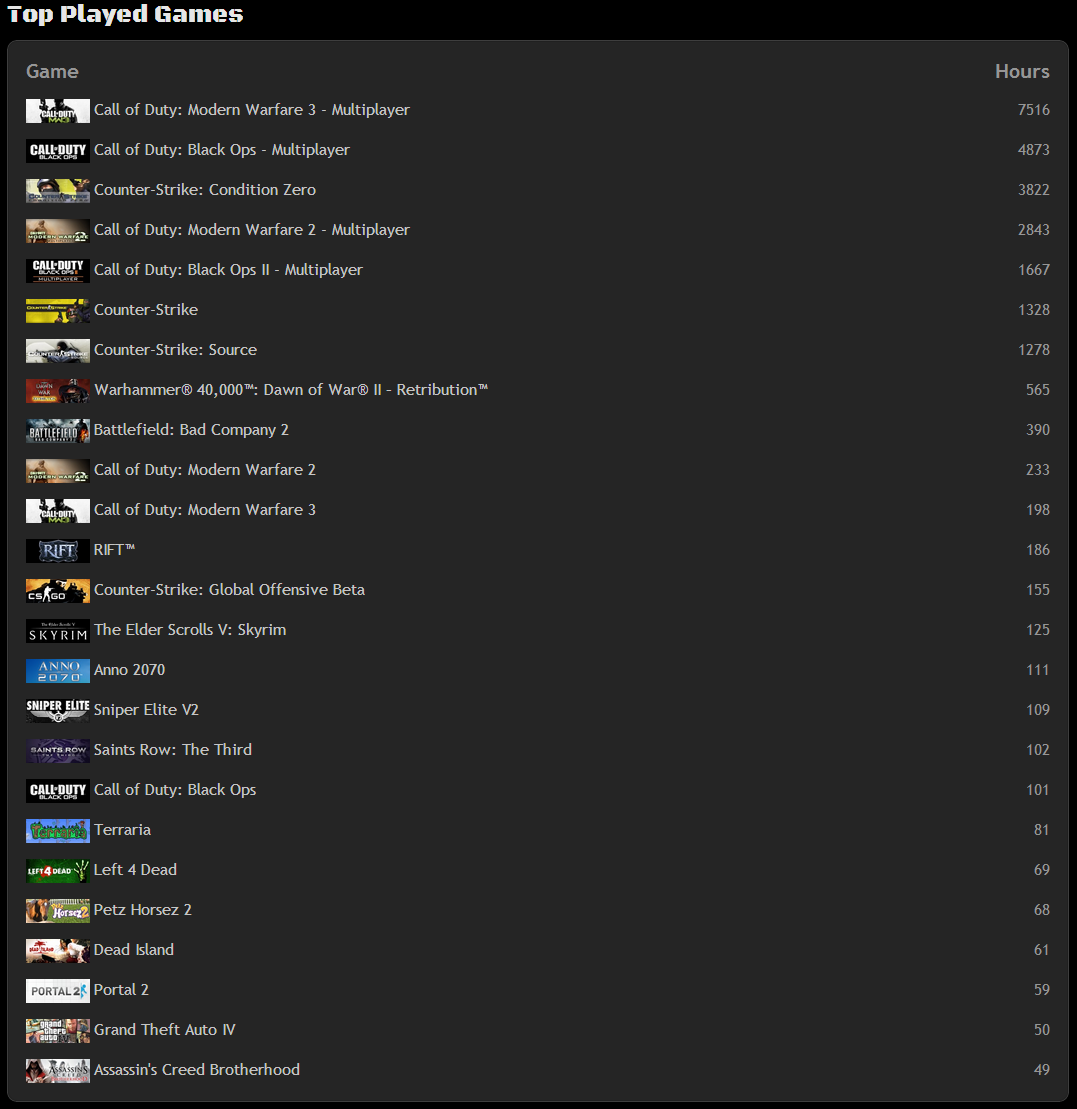Open Grand Theft Auto IV title
This screenshot has height=1109, width=1077.
[165, 1030]
